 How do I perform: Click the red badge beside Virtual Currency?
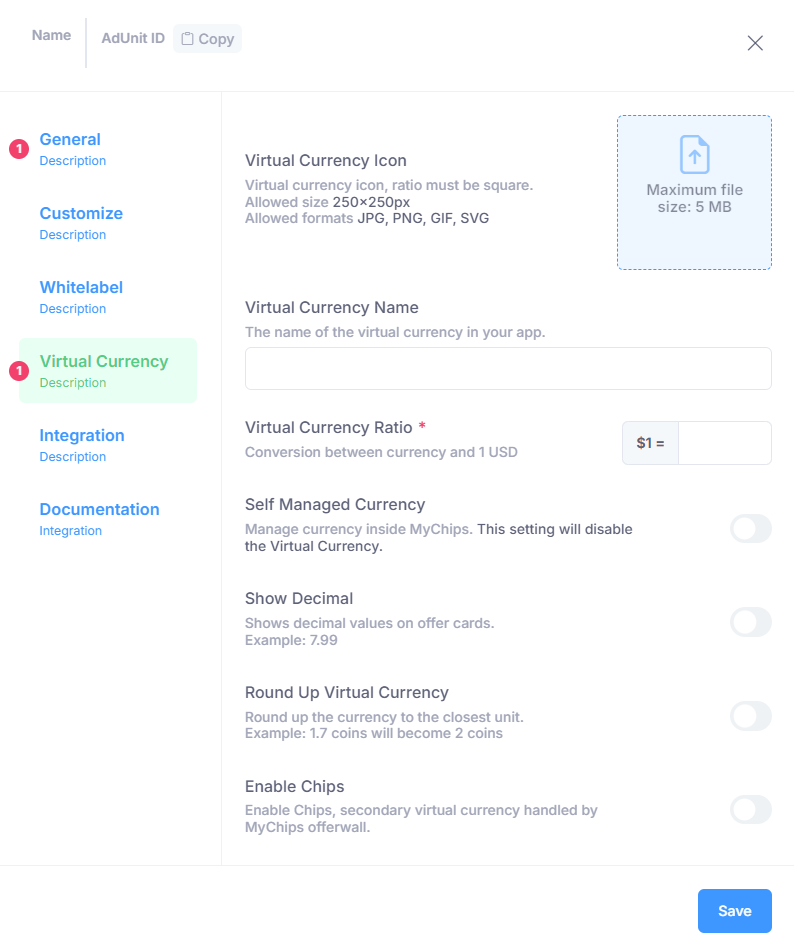tap(19, 371)
